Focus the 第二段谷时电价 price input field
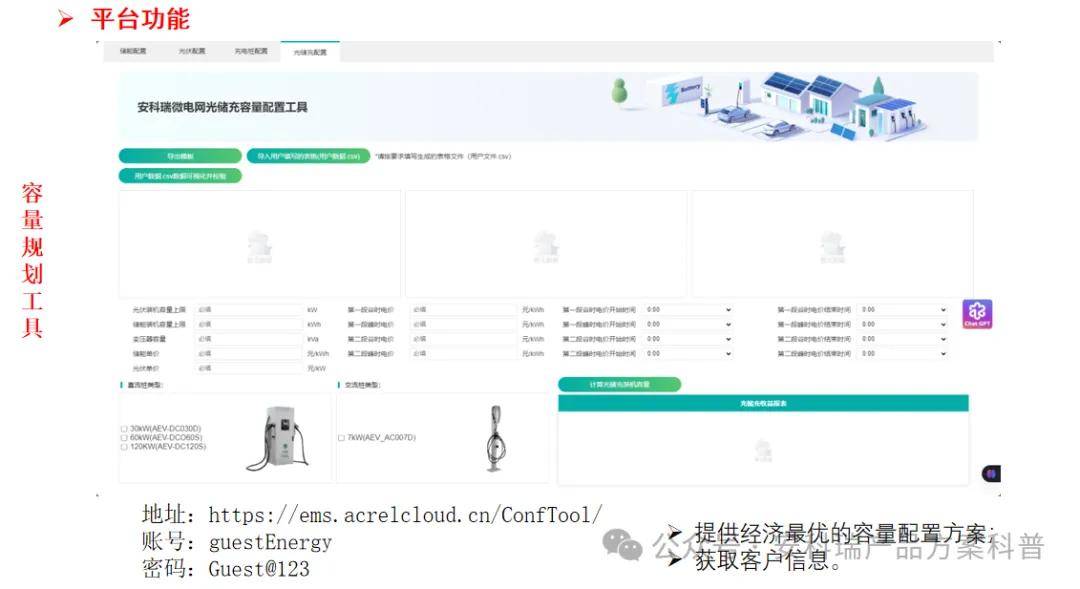 pos(464,339)
